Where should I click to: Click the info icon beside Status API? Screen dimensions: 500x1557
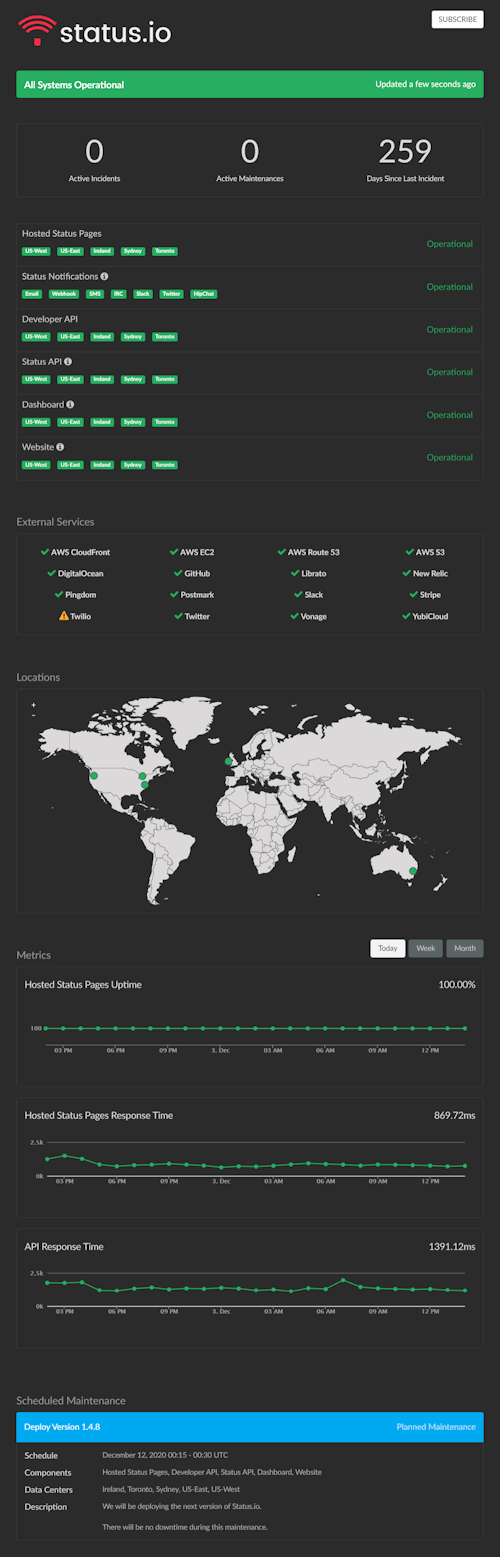[68, 361]
